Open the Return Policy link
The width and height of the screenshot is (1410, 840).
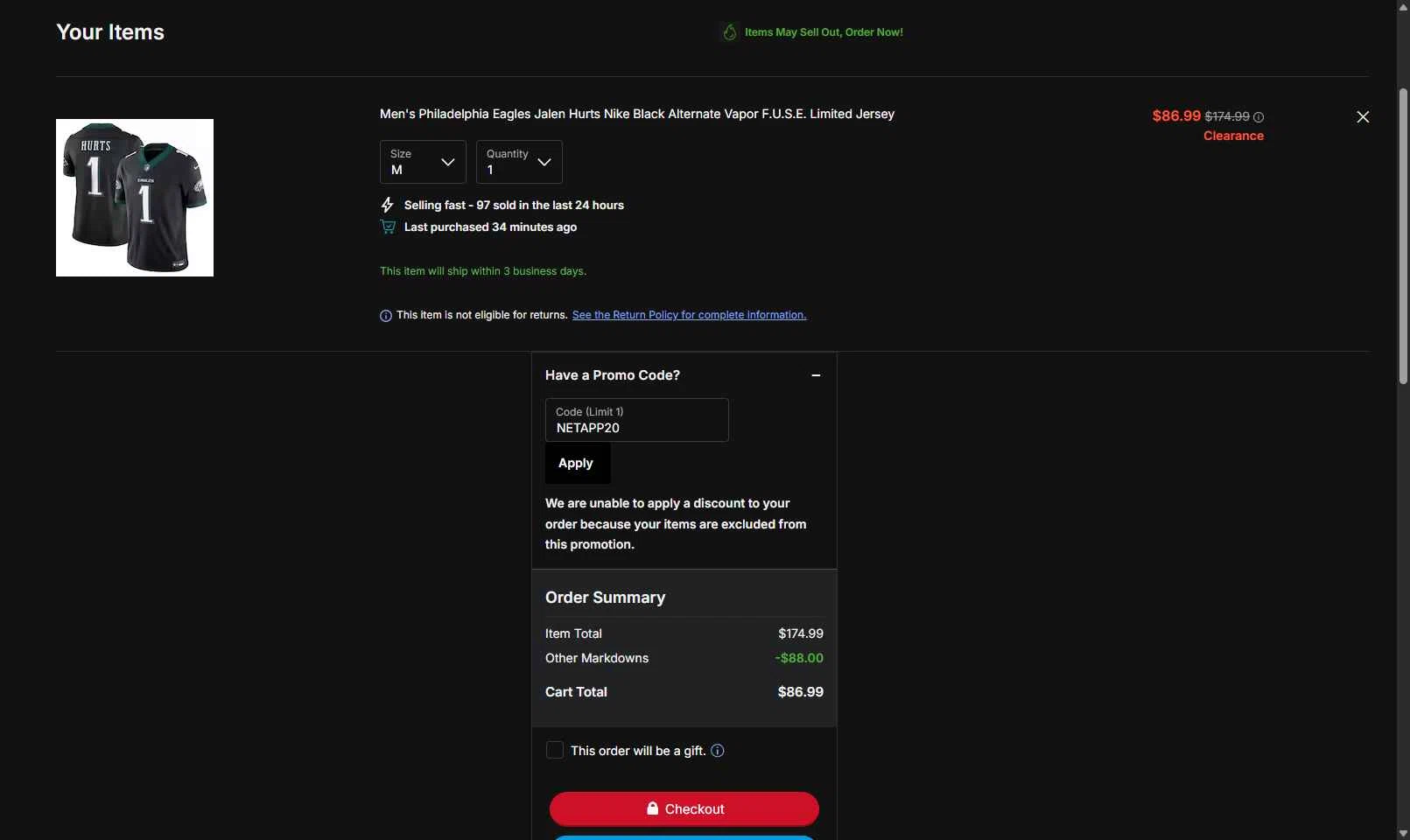coord(690,315)
